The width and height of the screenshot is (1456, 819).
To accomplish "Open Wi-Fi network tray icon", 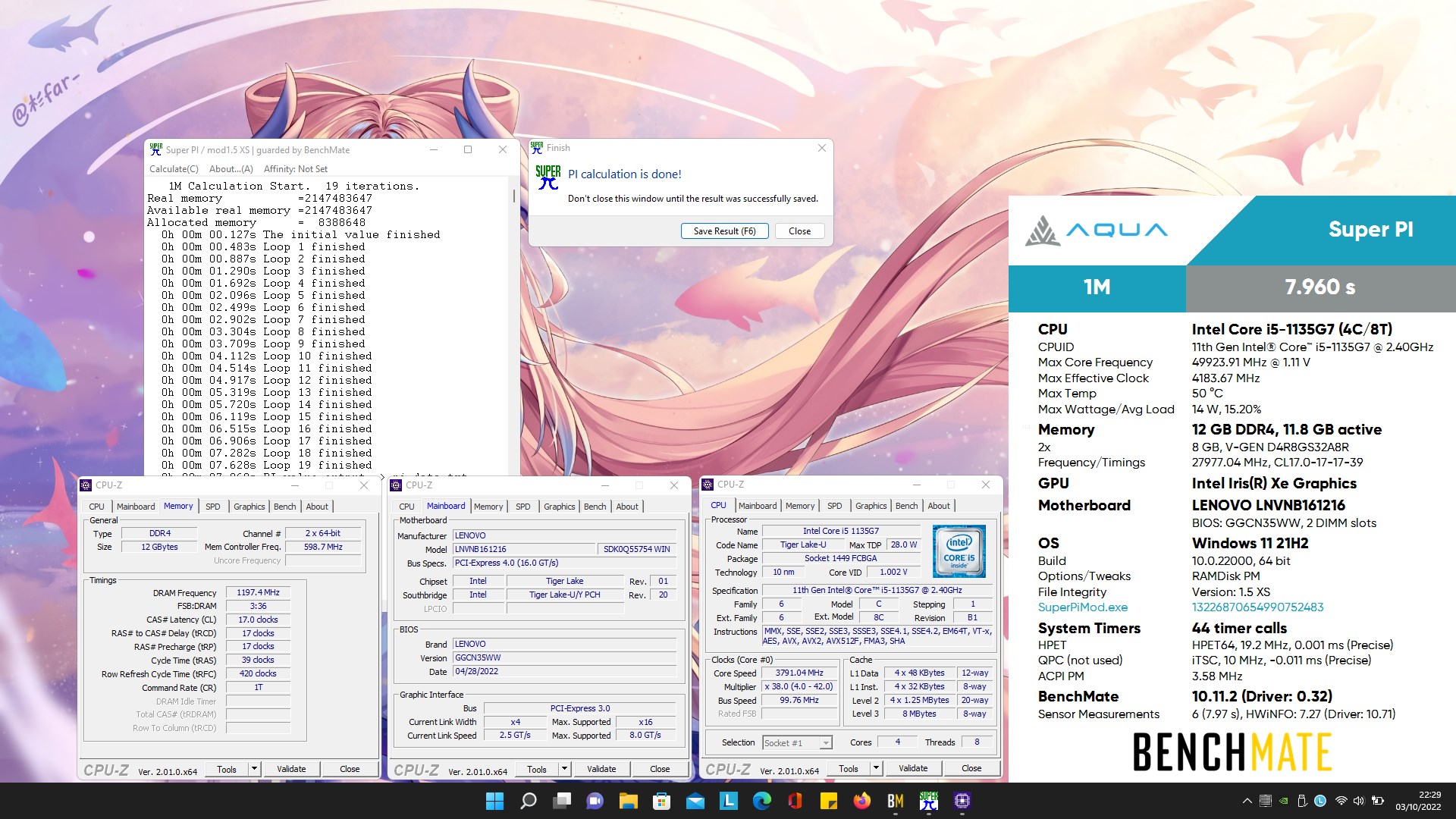I will tap(1341, 801).
